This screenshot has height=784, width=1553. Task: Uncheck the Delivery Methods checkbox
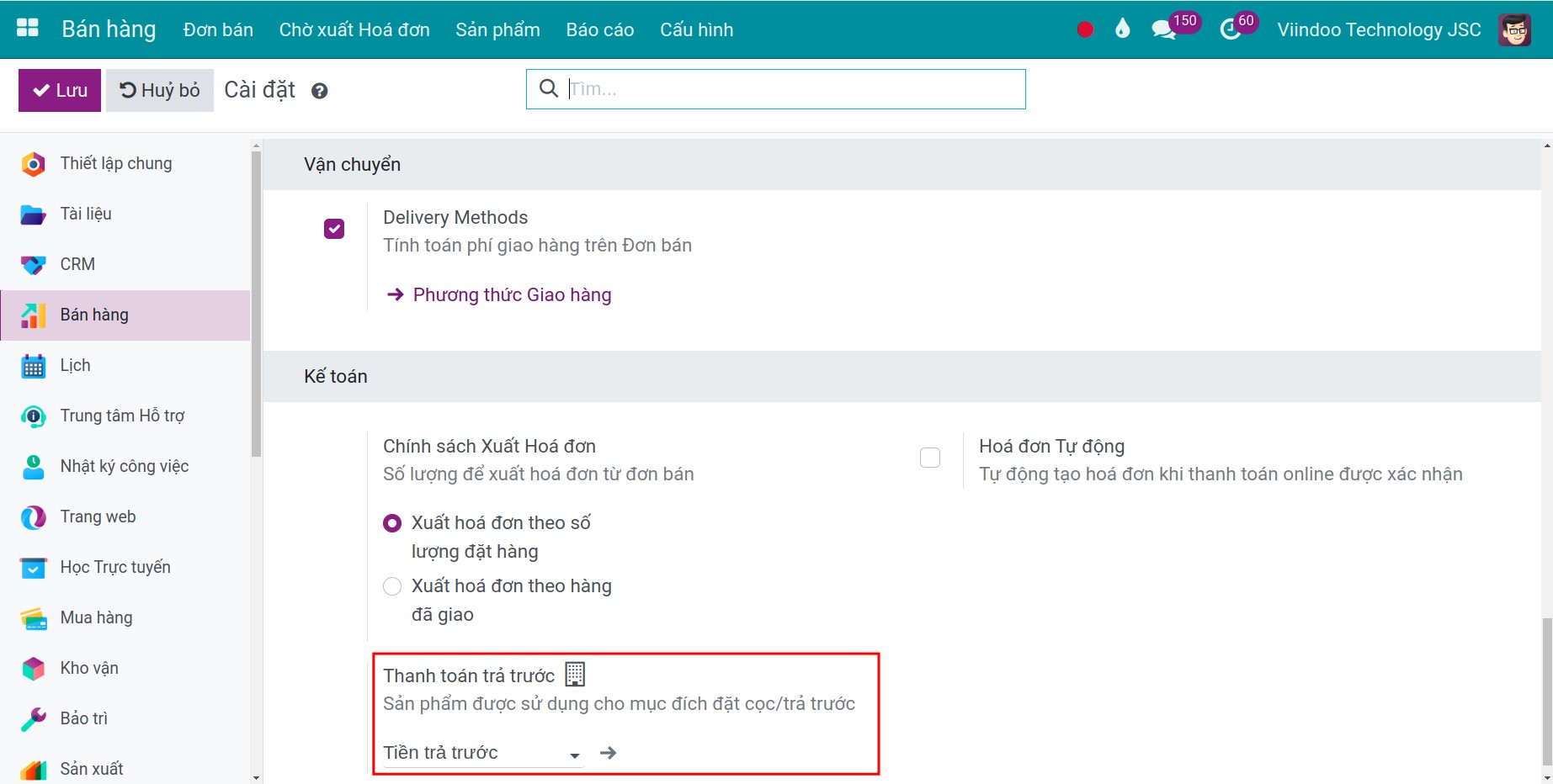click(x=334, y=229)
